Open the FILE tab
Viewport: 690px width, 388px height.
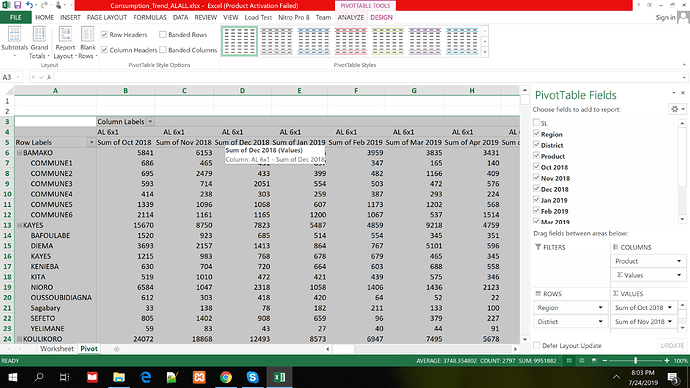click(15, 18)
